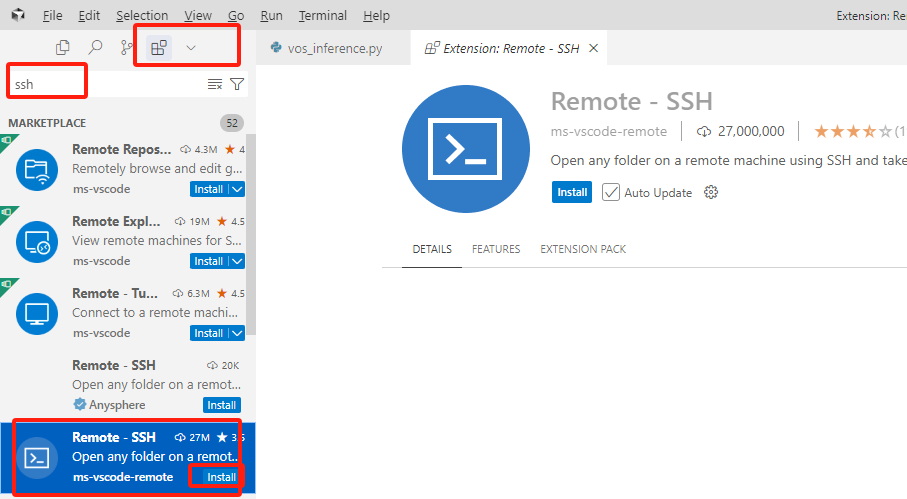
Task: Select the DETAILS tab
Action: [432, 249]
